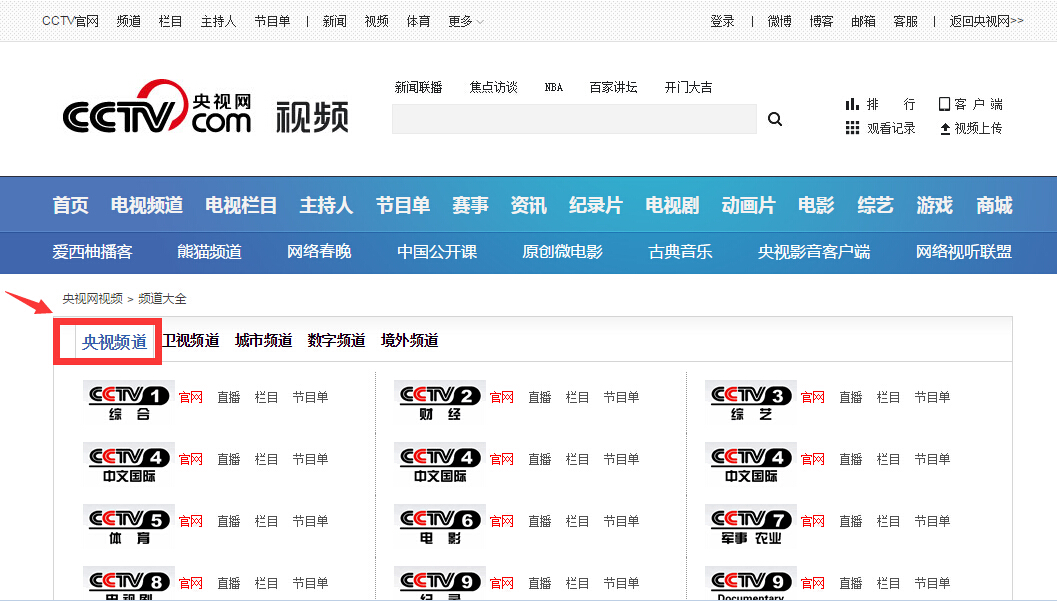This screenshot has height=601, width=1057.
Task: Click the 视频上传 upload arrow icon
Action: point(945,129)
